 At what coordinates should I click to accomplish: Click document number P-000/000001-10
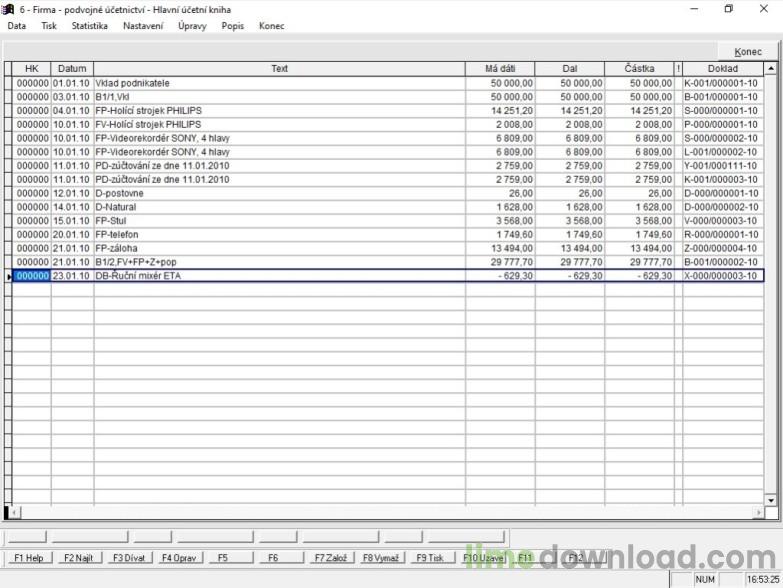click(x=721, y=124)
